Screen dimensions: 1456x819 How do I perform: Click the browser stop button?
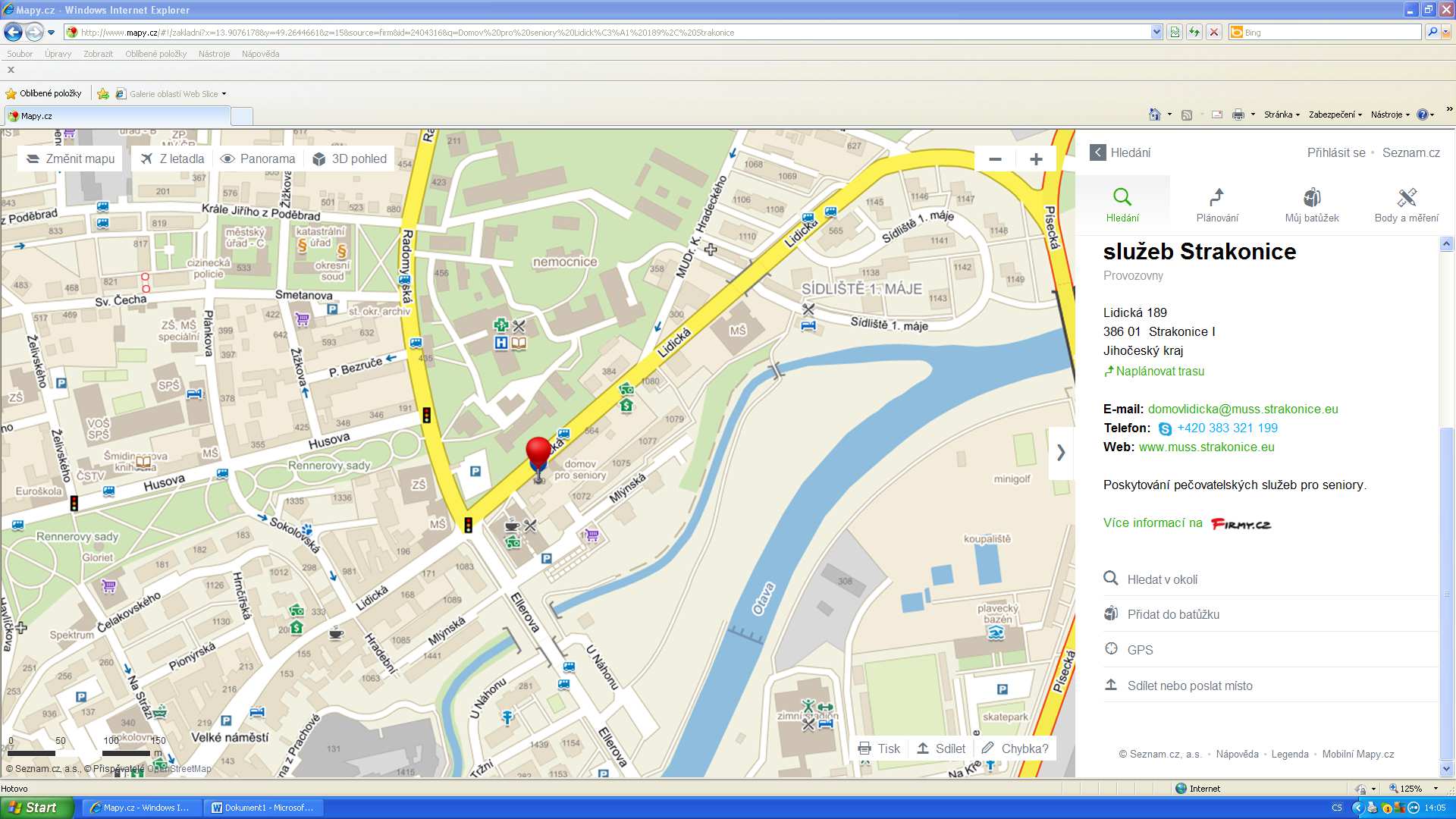tap(1214, 32)
